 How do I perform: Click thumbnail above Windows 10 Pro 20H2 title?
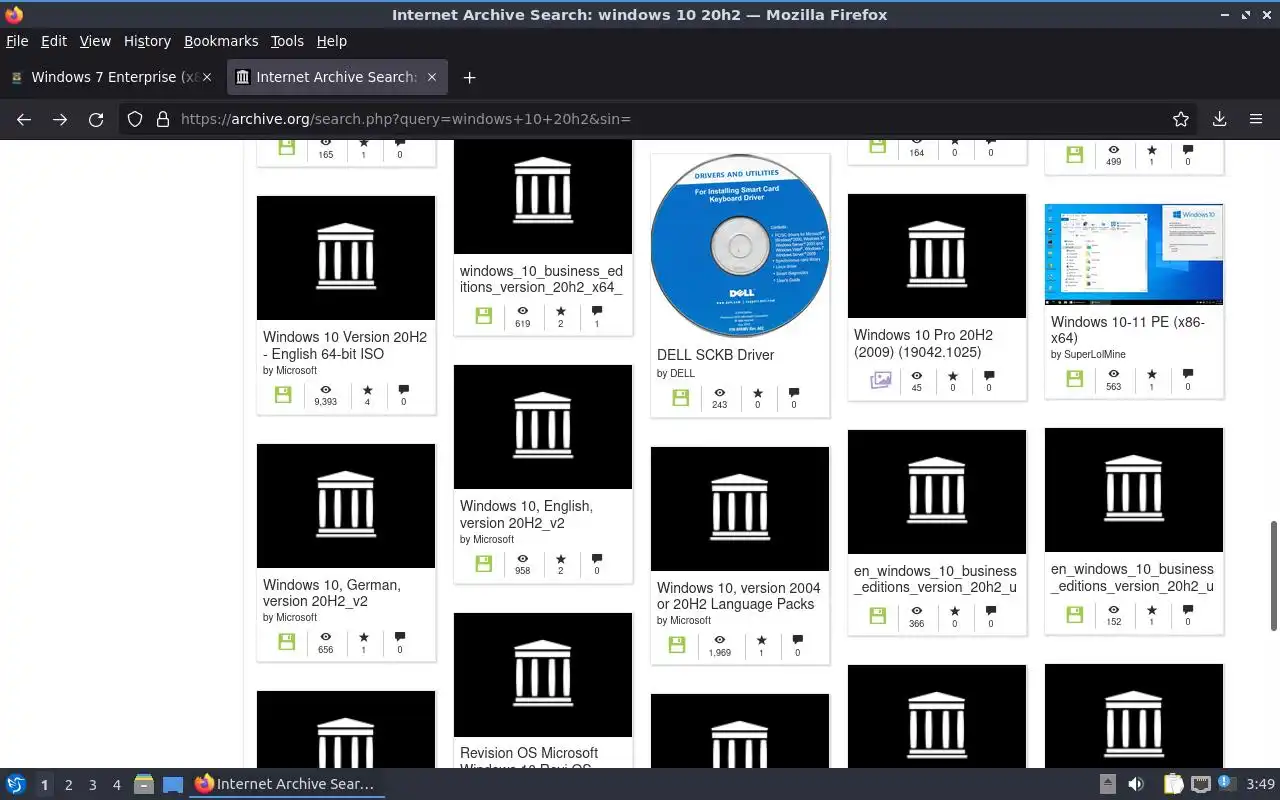click(x=937, y=256)
